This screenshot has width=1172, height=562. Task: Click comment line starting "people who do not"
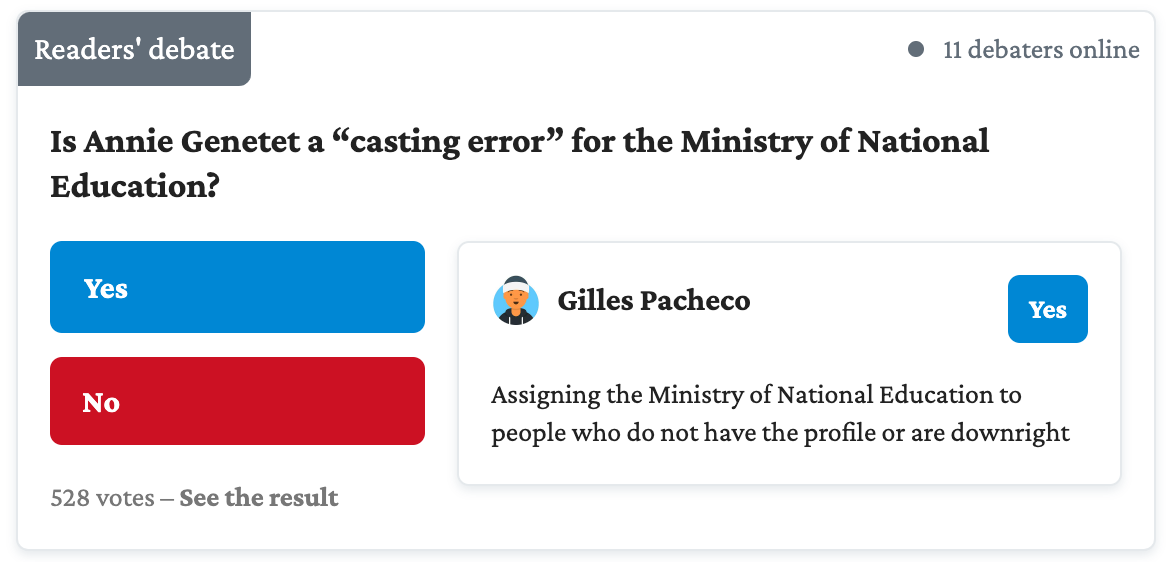click(780, 434)
